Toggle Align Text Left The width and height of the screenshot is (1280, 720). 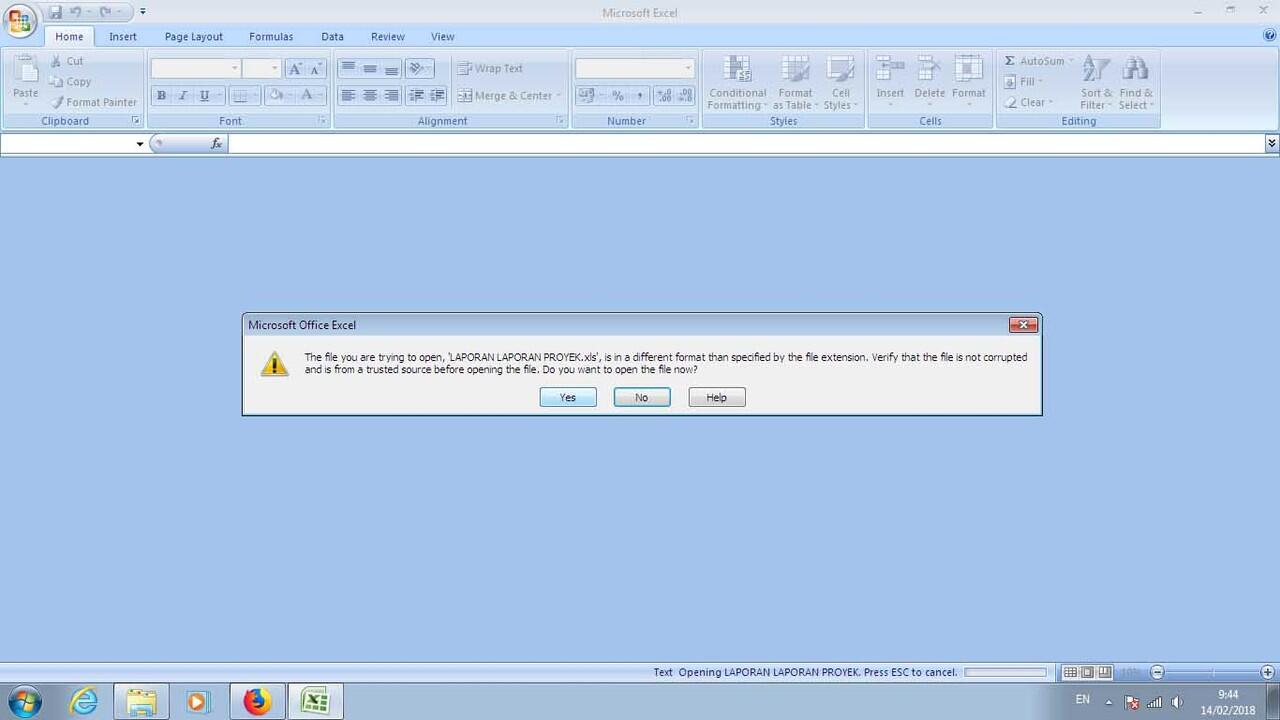click(x=348, y=96)
